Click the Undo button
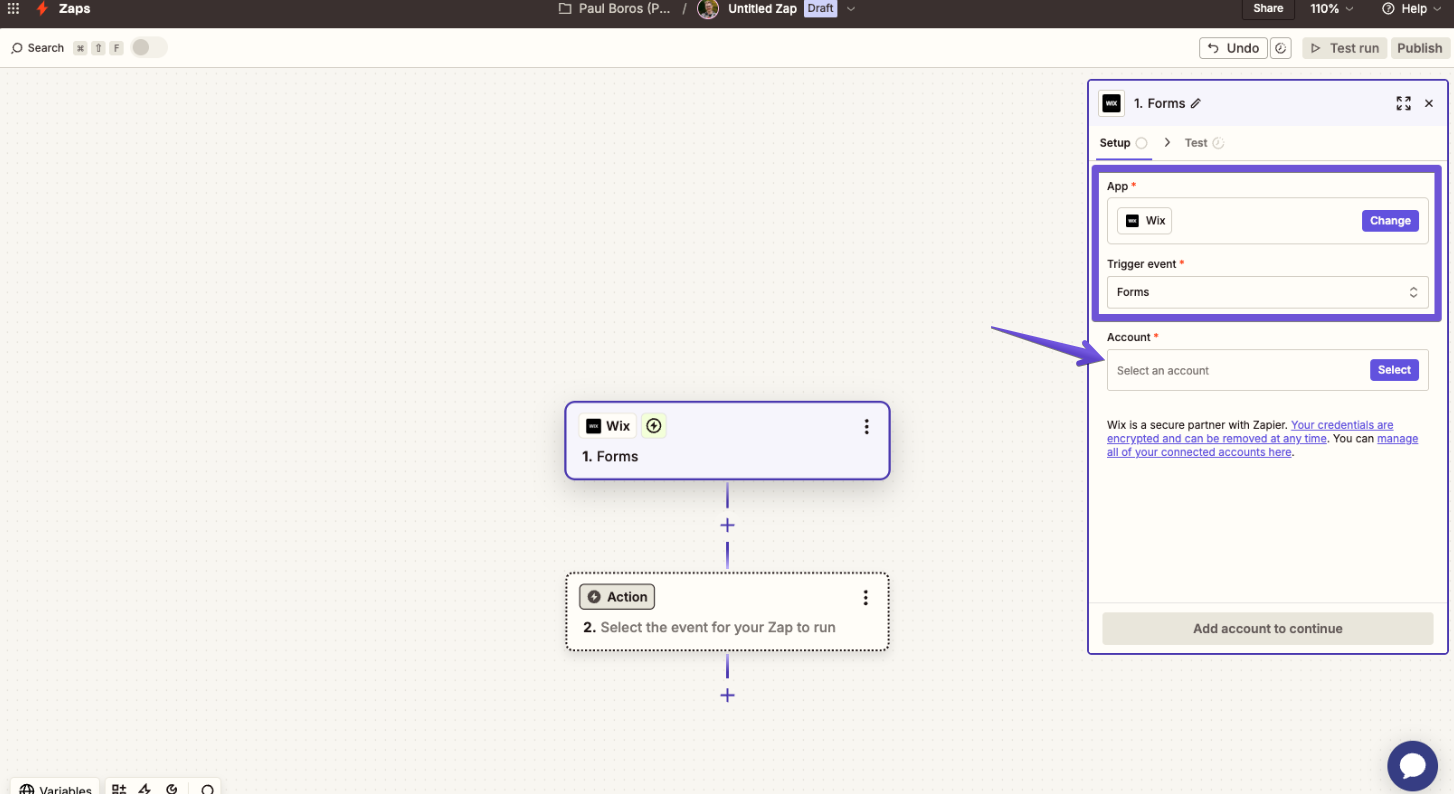Image resolution: width=1454 pixels, height=794 pixels. point(1233,48)
